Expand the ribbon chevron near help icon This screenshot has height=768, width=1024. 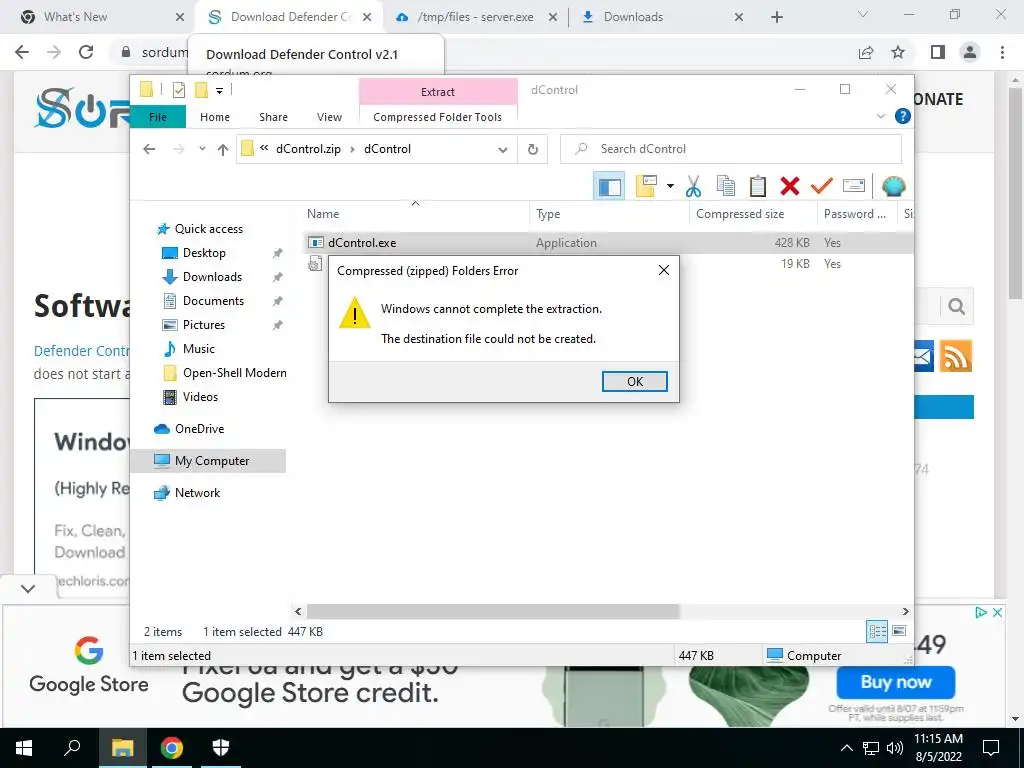(x=880, y=116)
